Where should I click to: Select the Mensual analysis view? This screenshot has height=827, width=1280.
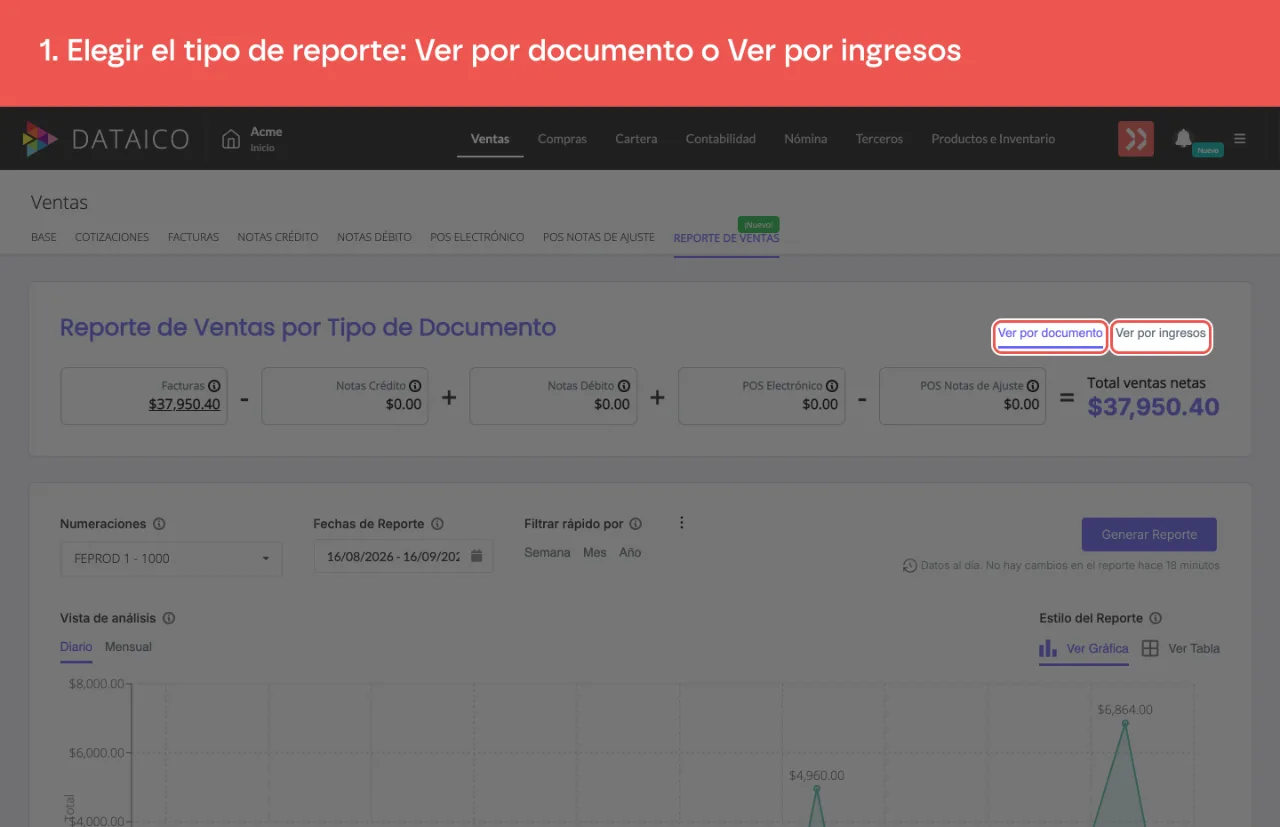tap(128, 647)
